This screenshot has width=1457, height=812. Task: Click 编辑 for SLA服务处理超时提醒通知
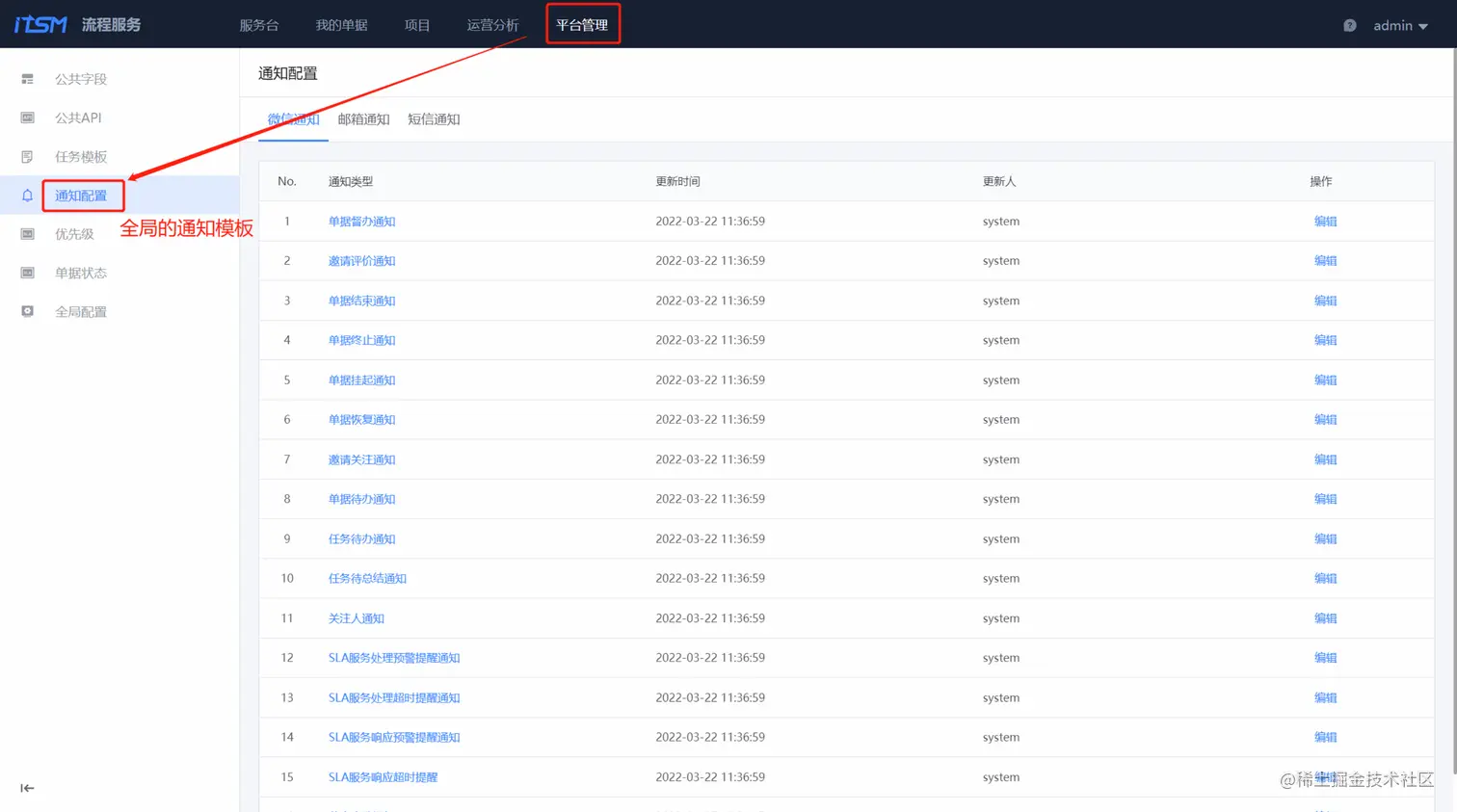click(x=1325, y=697)
